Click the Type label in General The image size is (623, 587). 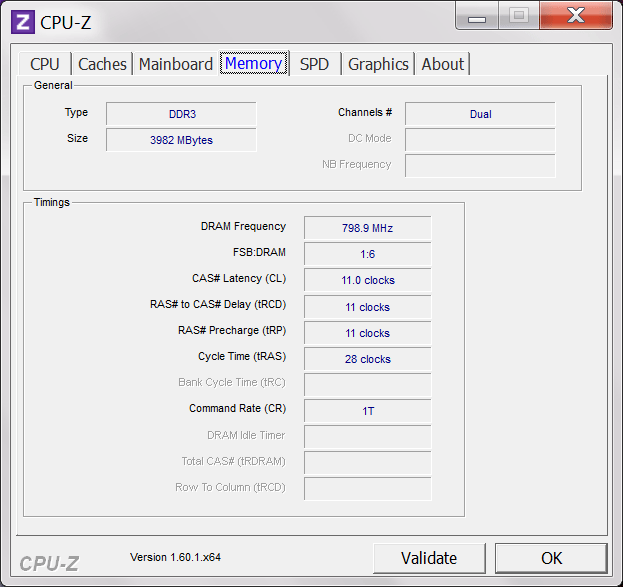(x=76, y=112)
